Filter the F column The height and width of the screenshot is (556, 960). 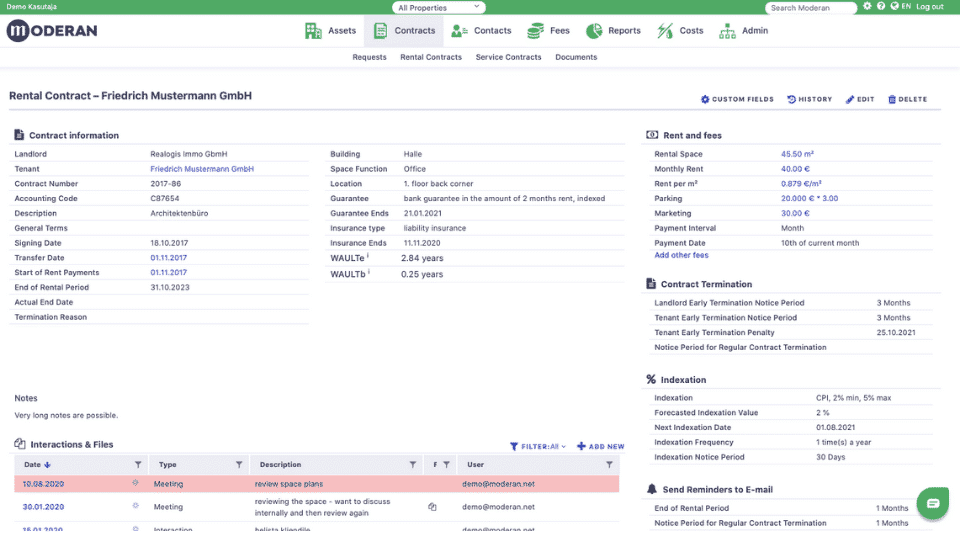(x=446, y=465)
